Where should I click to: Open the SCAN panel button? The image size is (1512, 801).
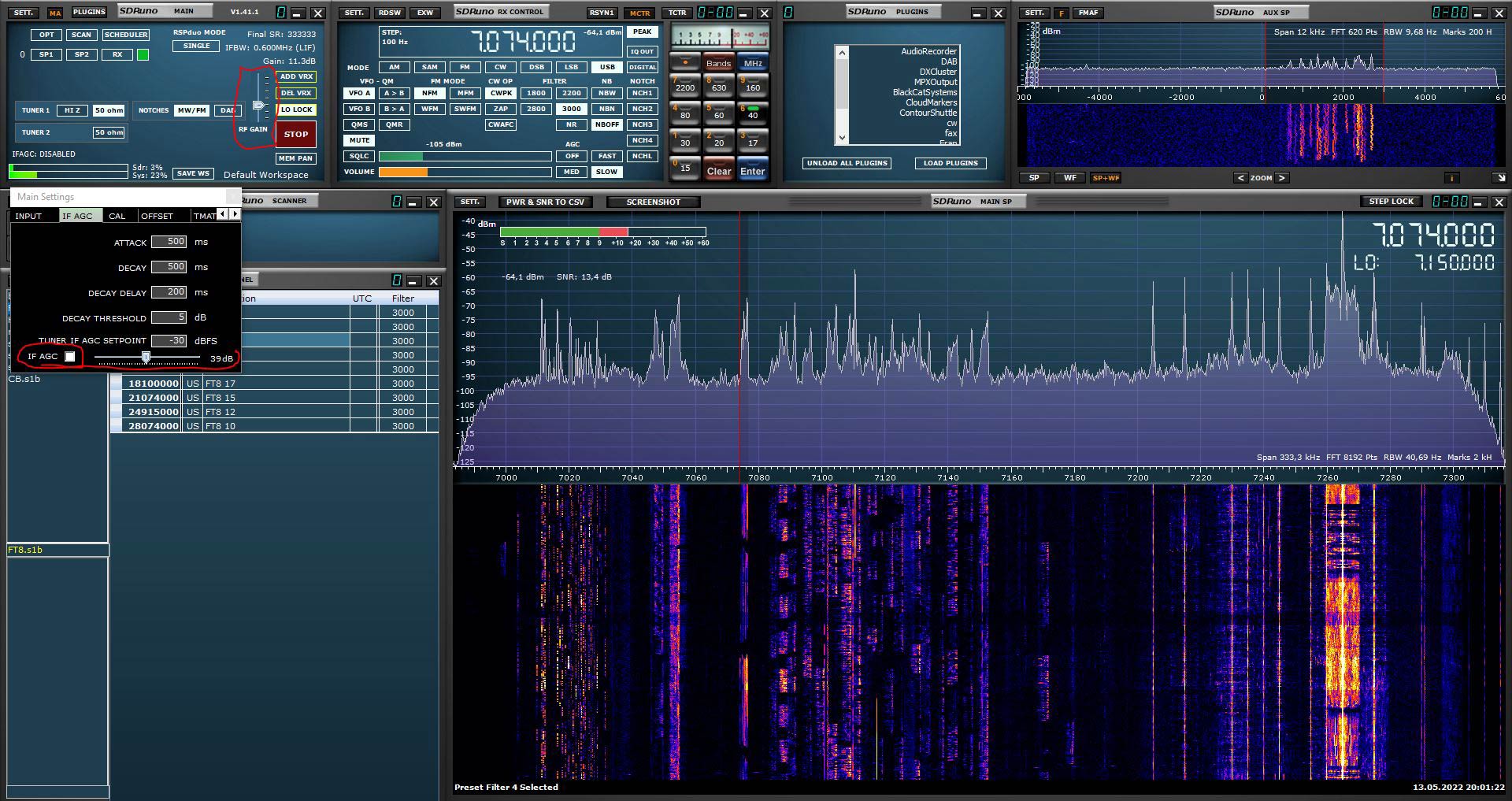pyautogui.click(x=81, y=35)
